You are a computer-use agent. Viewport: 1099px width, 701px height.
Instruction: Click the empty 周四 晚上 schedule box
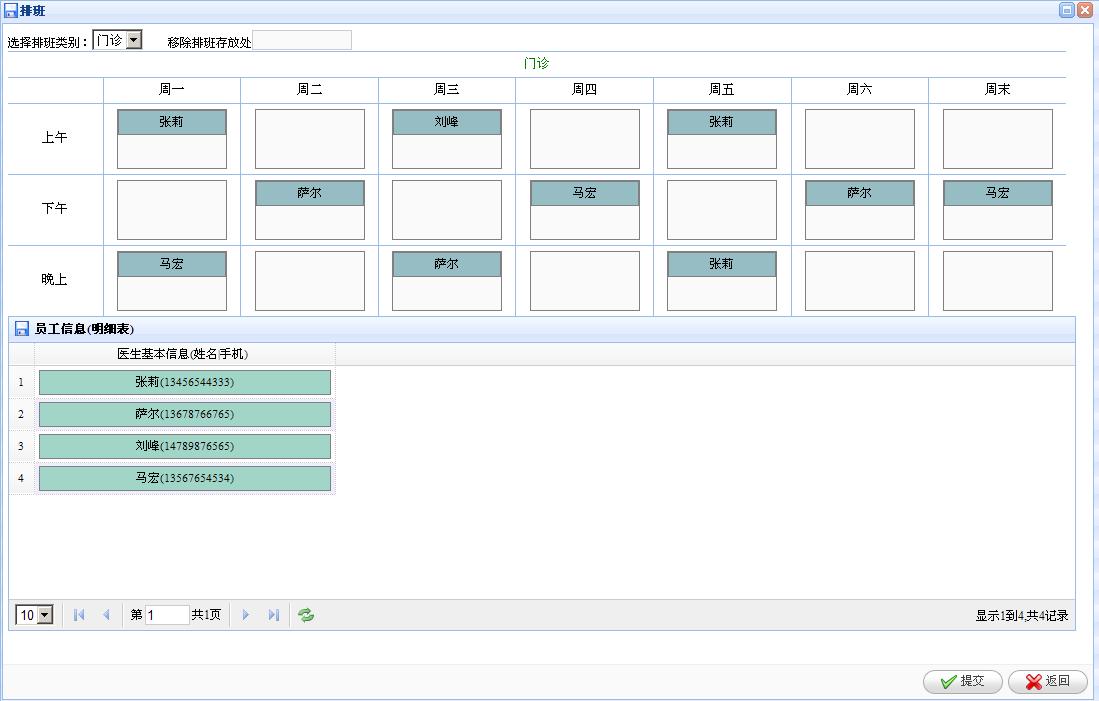click(x=585, y=281)
